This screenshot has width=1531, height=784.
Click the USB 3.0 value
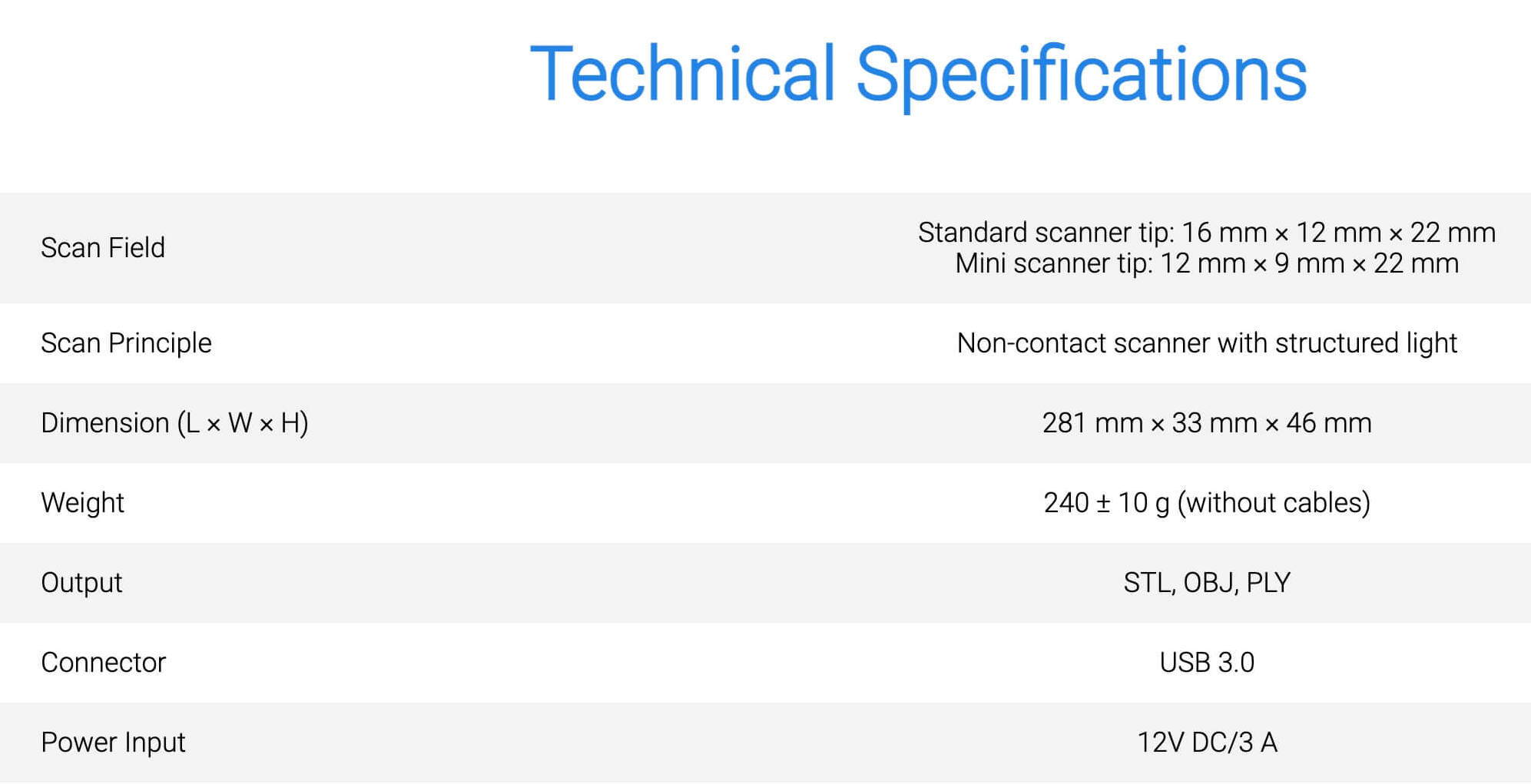click(x=1207, y=663)
